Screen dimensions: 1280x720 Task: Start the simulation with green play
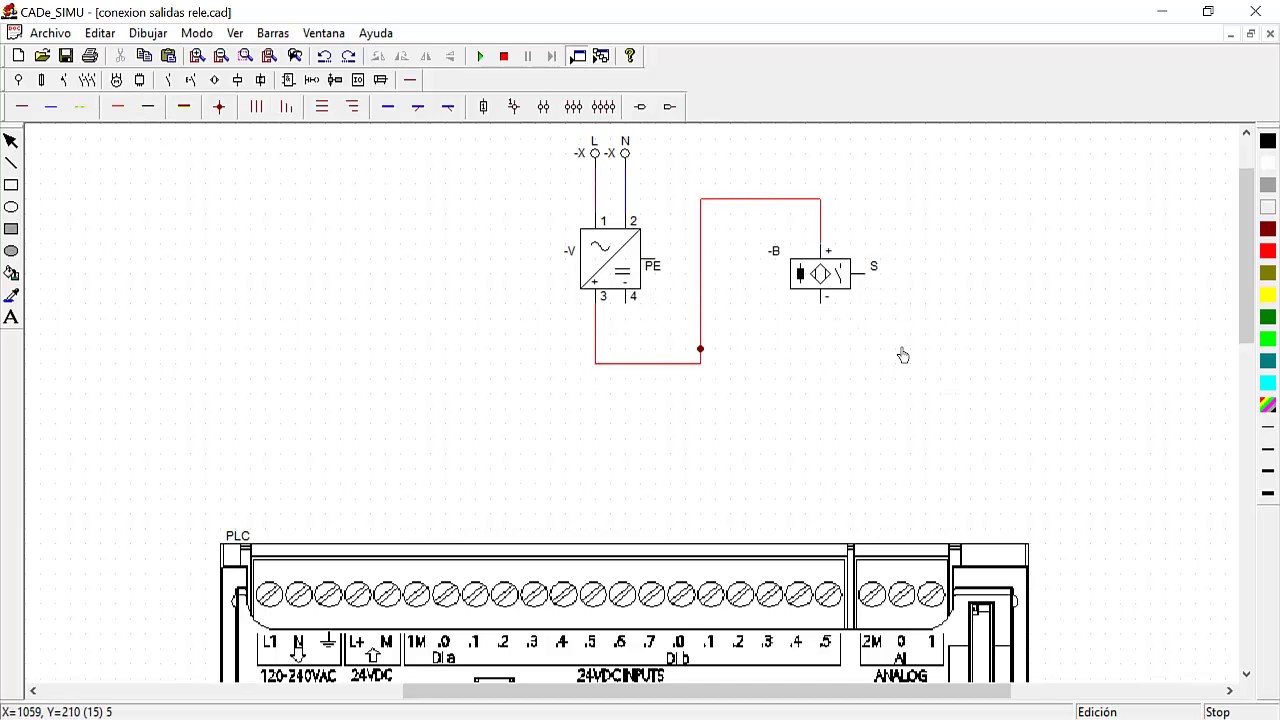point(480,56)
